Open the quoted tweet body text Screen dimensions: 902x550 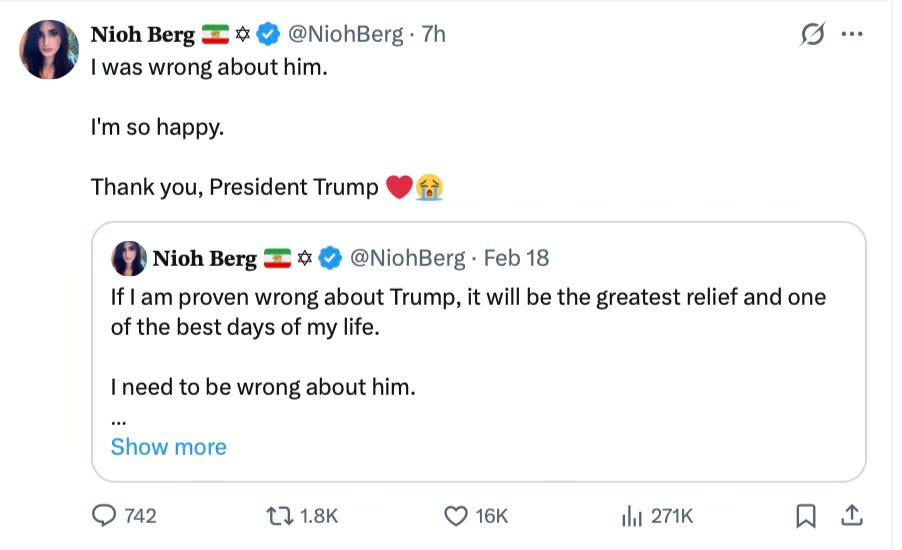(468, 312)
